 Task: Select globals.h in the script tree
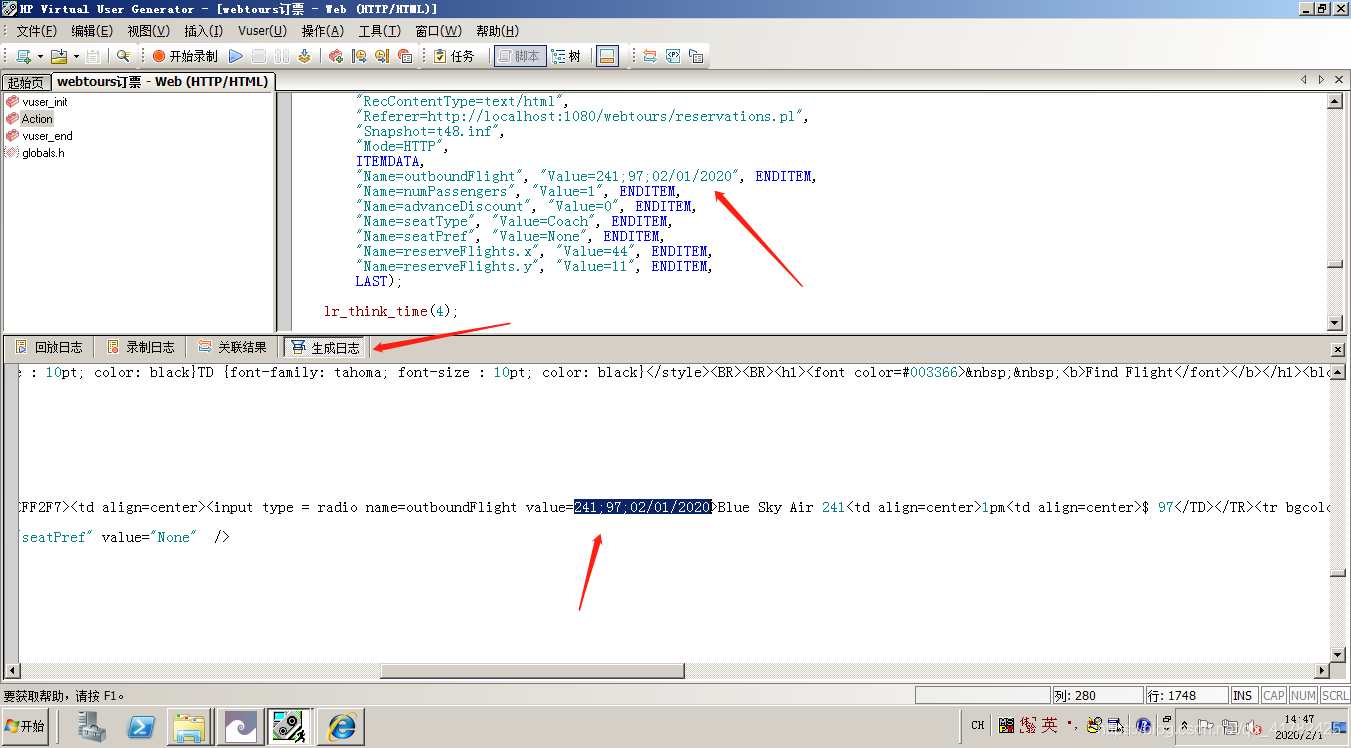(43, 153)
